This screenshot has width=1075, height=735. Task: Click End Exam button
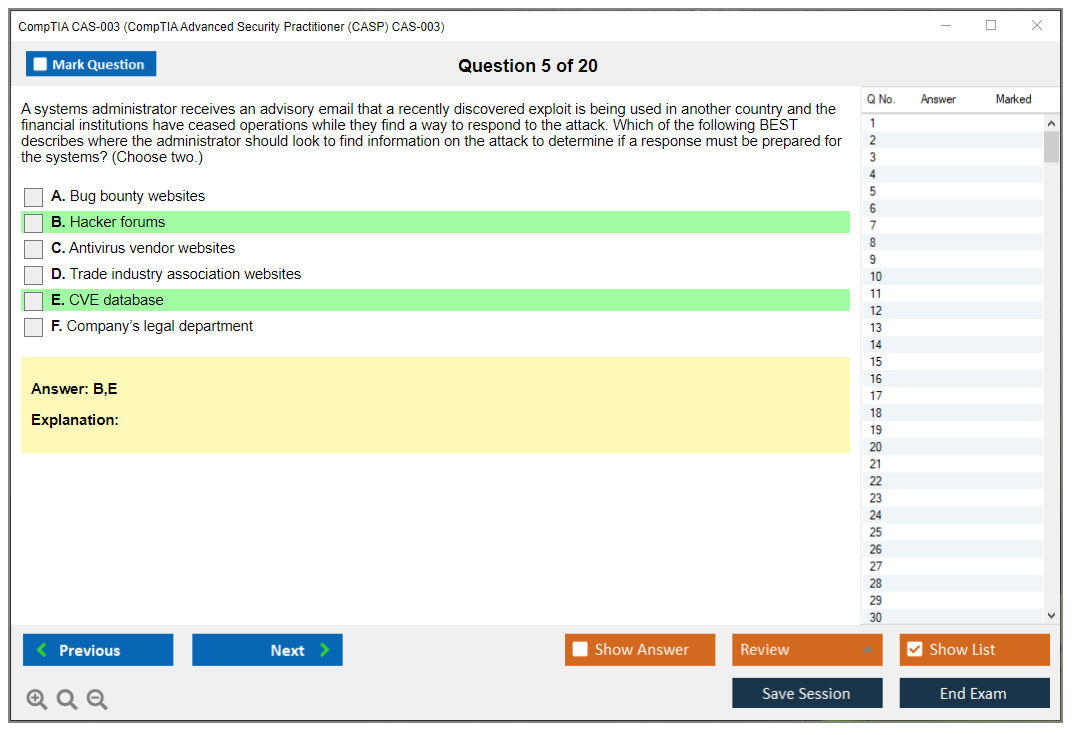pyautogui.click(x=974, y=694)
